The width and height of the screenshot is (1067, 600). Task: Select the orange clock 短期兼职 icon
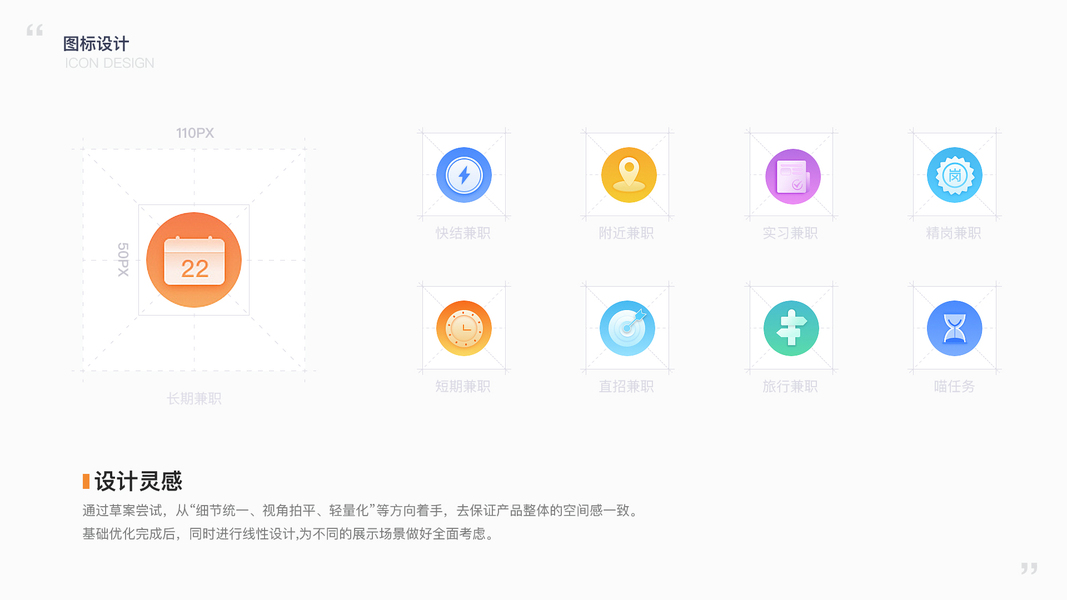(464, 328)
